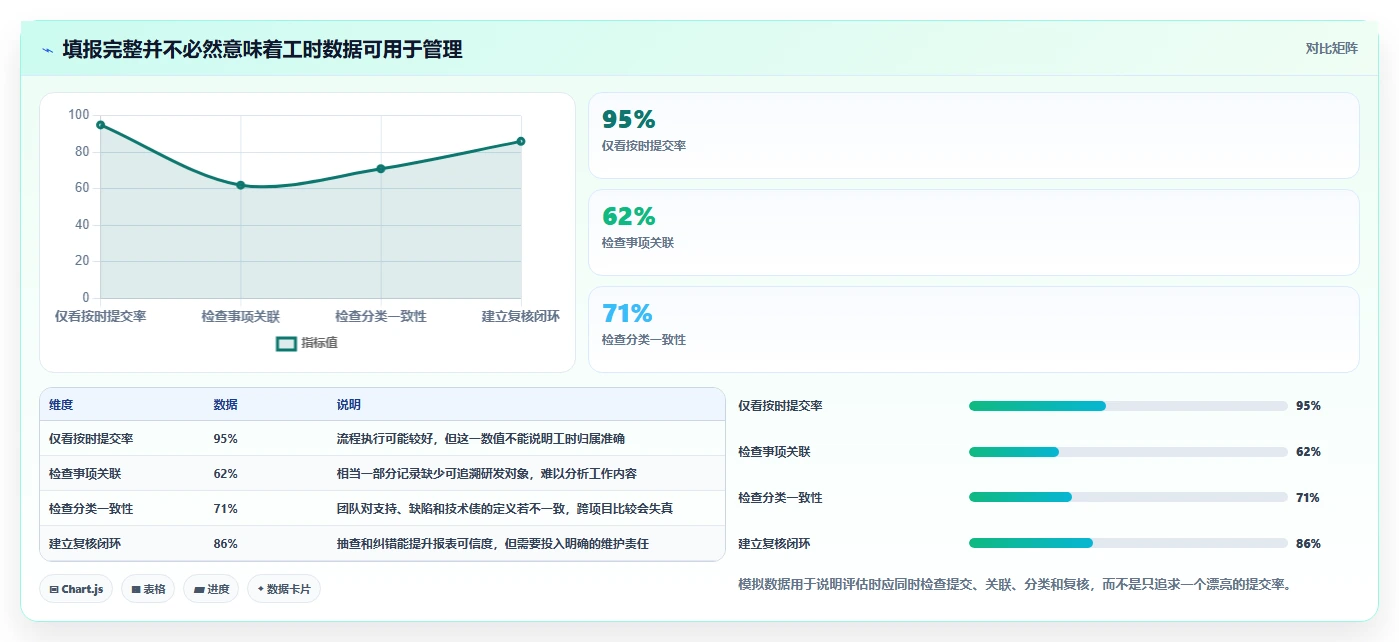Toggle the 指标值 legend label
1399x642 pixels.
click(x=320, y=343)
